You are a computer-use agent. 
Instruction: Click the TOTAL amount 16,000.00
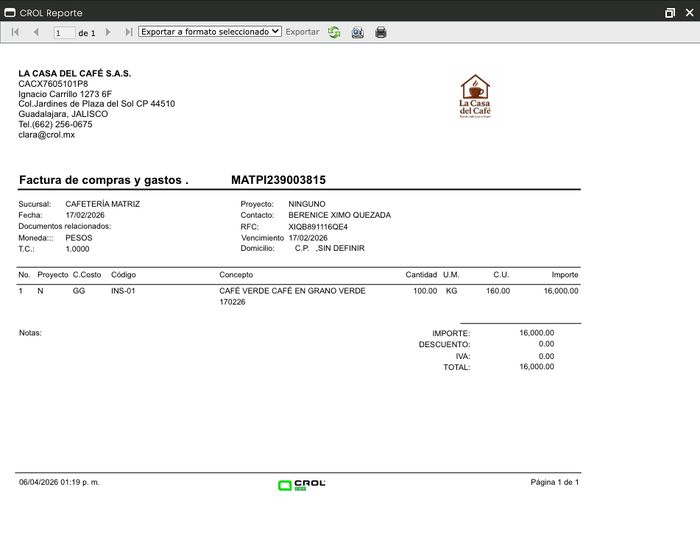(536, 367)
